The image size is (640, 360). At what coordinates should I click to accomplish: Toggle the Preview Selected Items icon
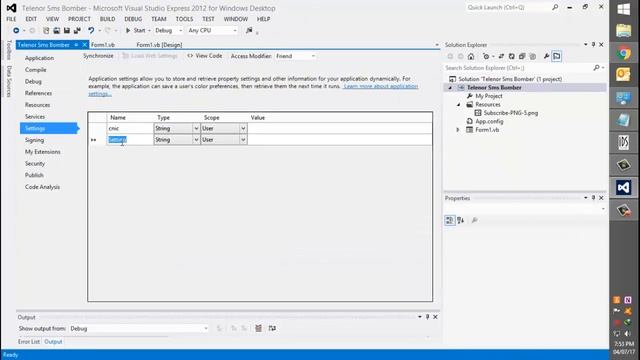point(557,56)
